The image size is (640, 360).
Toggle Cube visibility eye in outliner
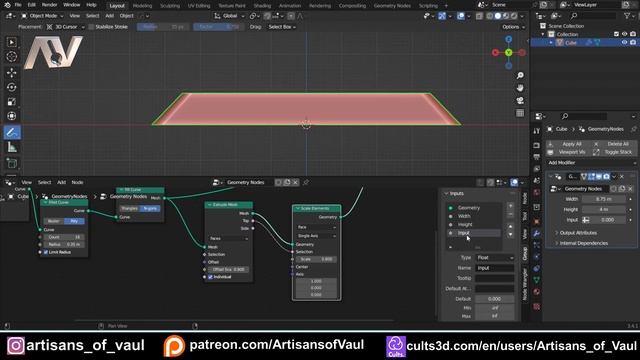(624, 42)
